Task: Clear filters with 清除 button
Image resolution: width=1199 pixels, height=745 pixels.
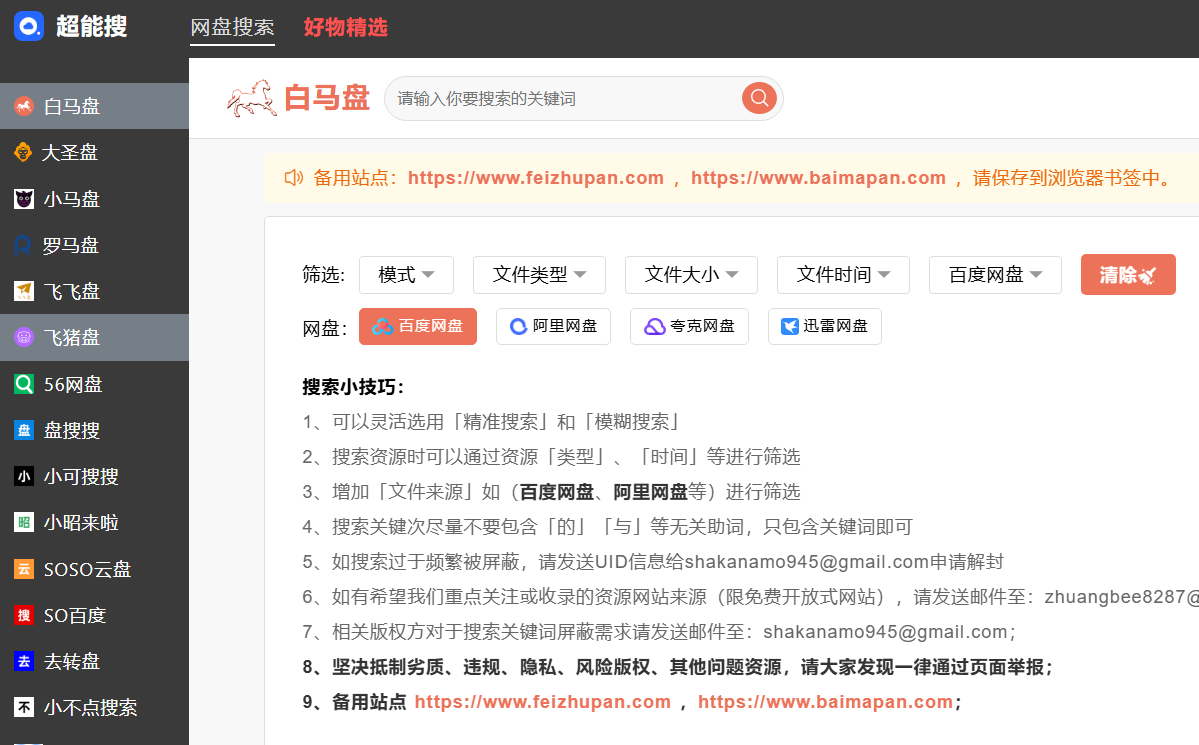Action: [1128, 275]
